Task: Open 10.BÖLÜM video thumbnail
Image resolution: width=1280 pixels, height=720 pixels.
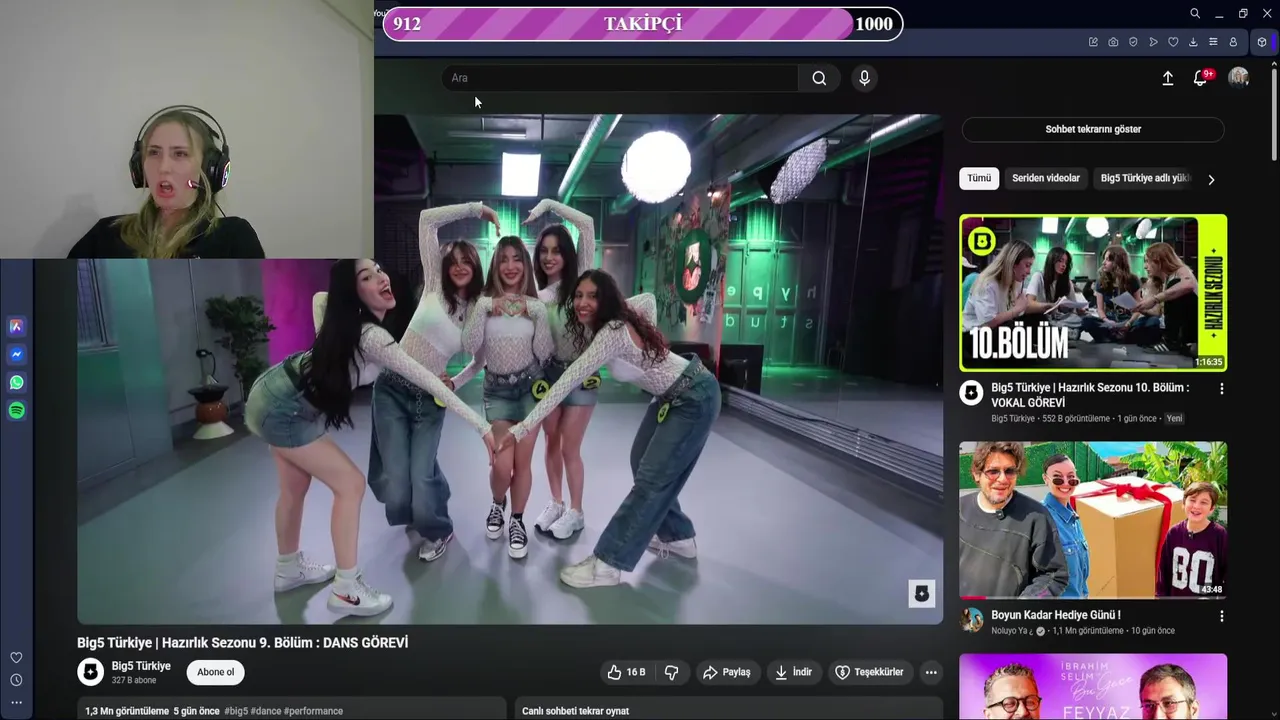Action: tap(1093, 293)
